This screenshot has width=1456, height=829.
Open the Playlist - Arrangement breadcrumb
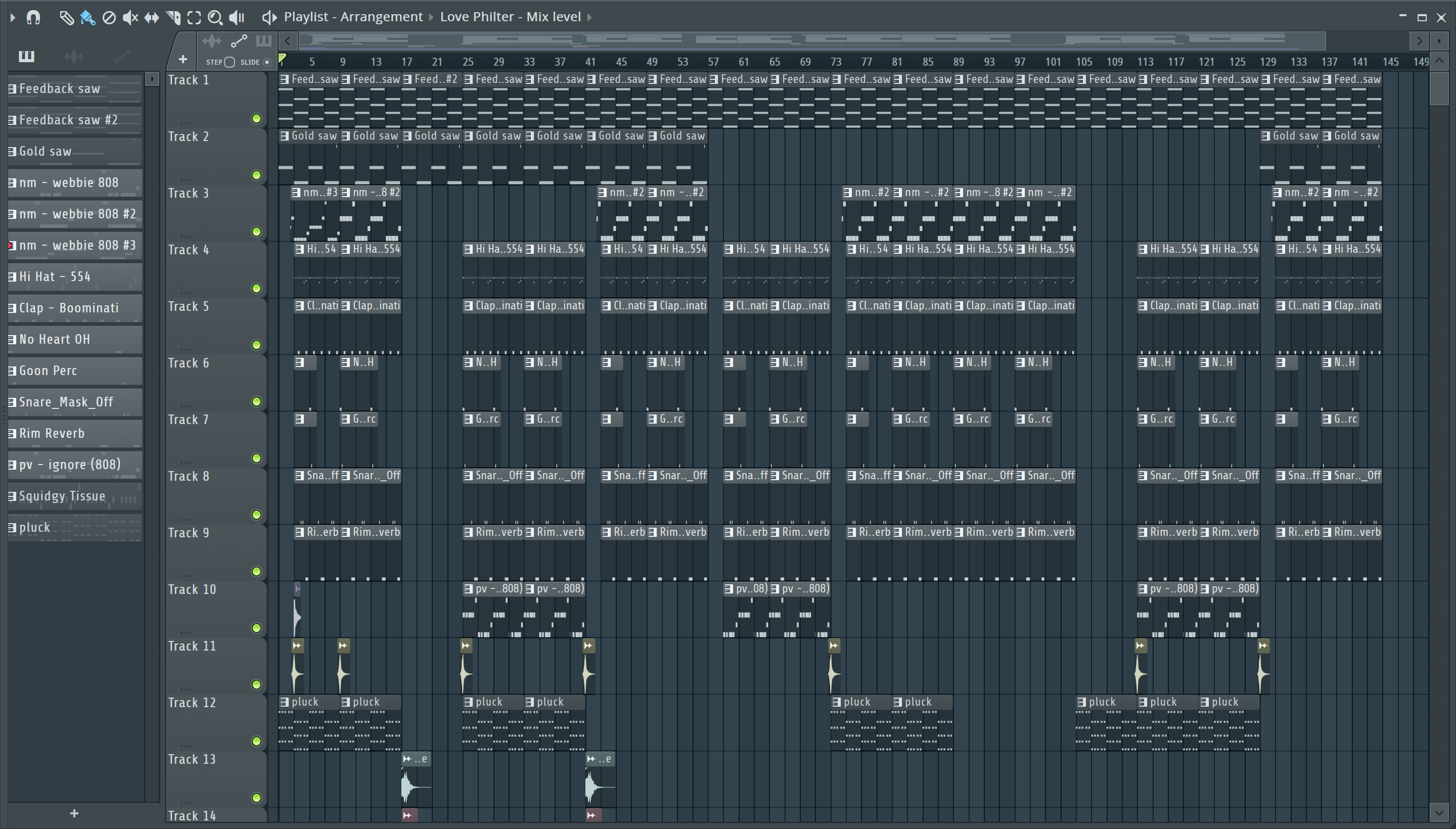[353, 17]
